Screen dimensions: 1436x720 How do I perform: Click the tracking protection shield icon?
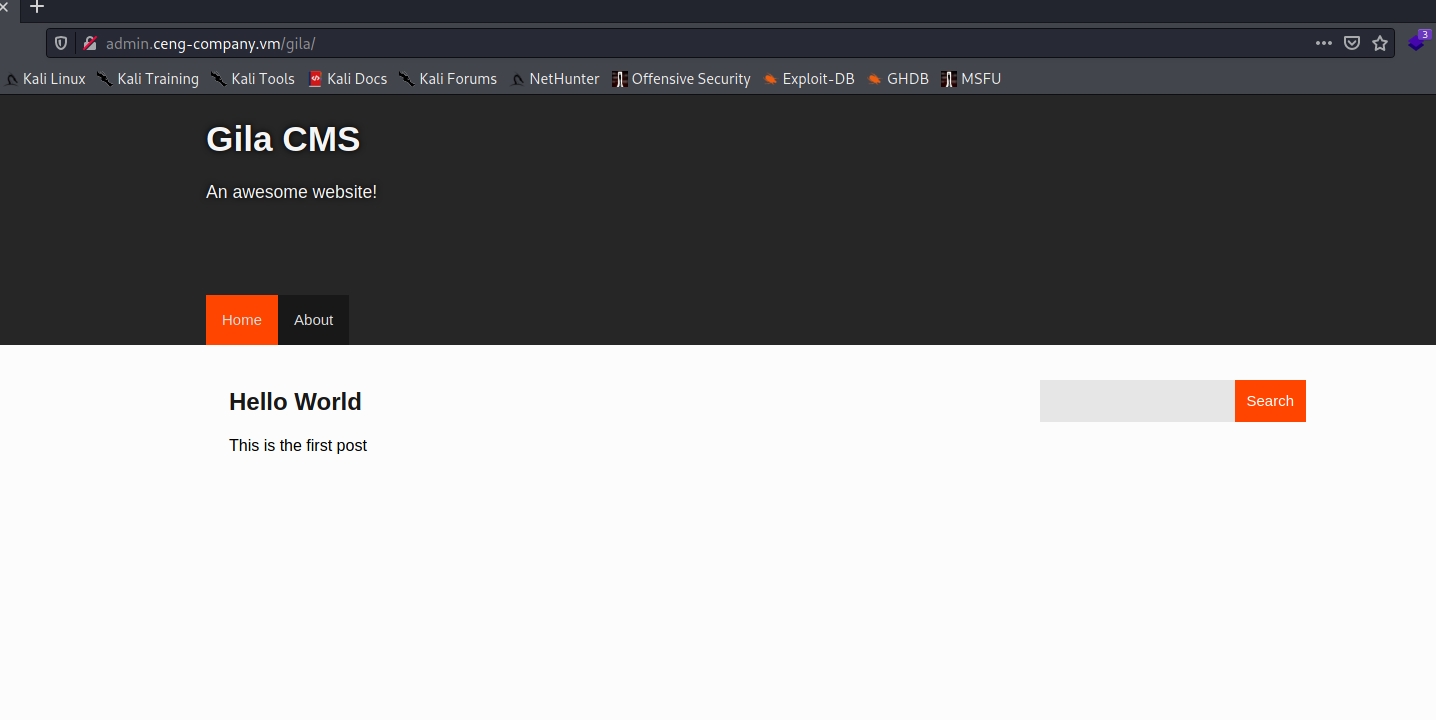click(61, 43)
